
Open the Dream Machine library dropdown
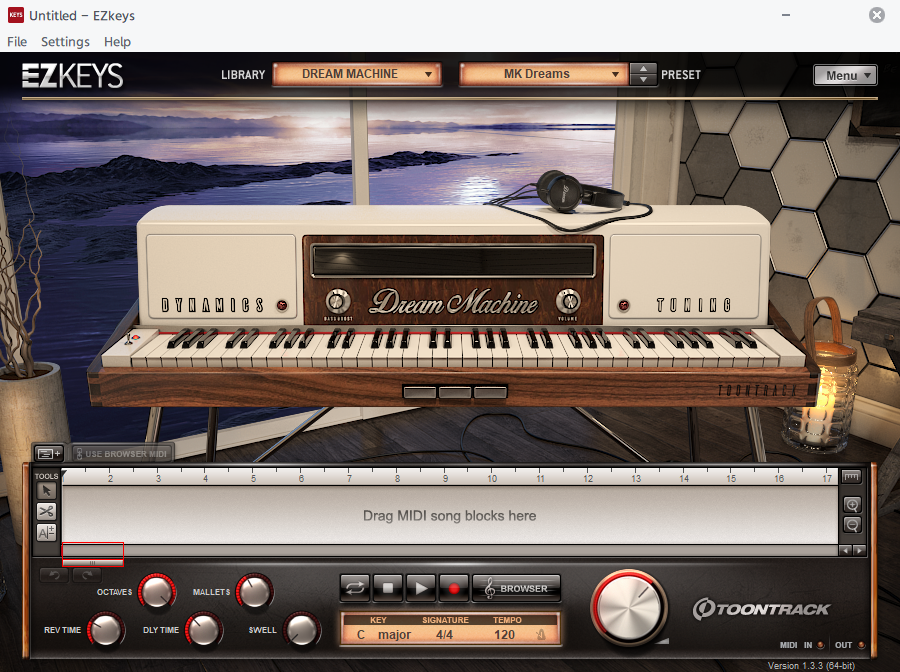click(x=357, y=74)
